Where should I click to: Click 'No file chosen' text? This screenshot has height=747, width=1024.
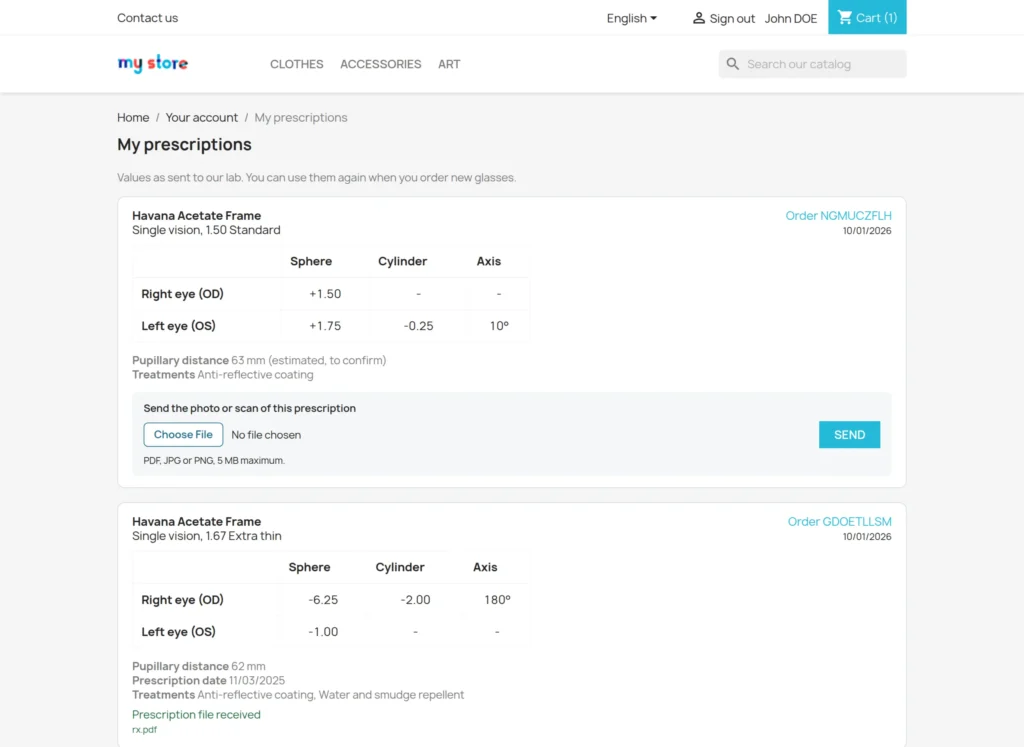[x=266, y=435]
